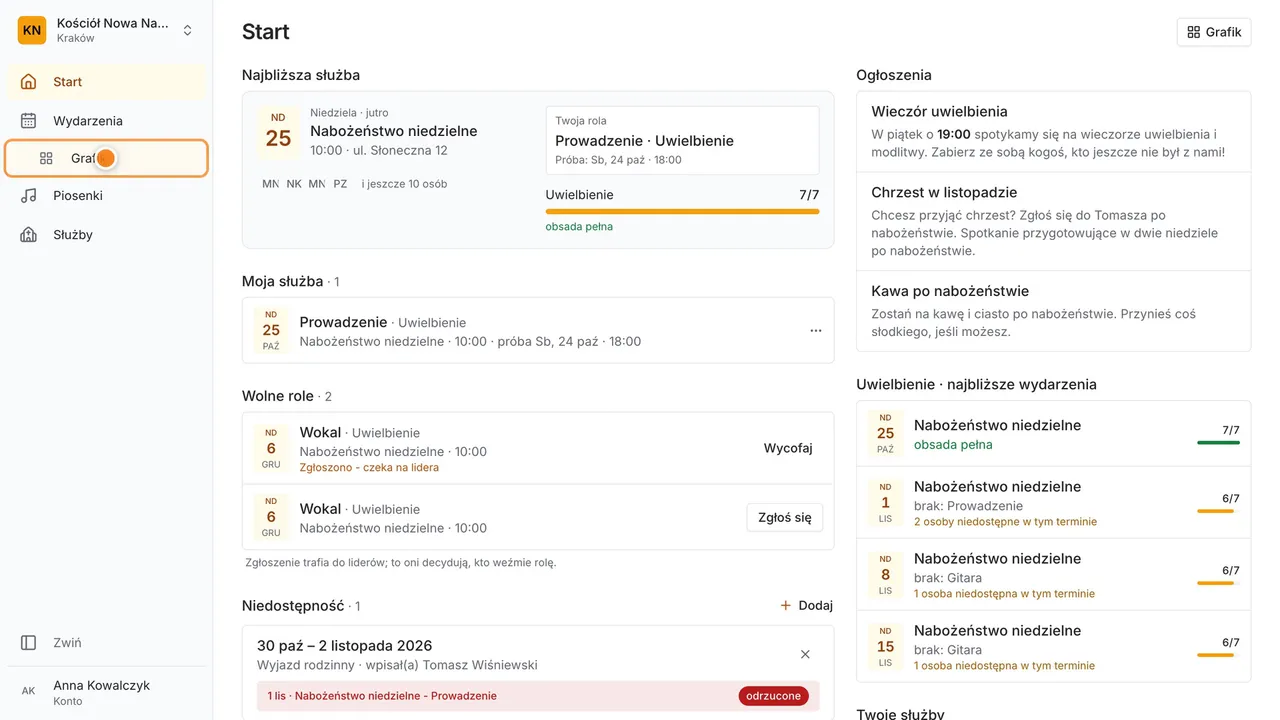
Task: Open Służby in the sidebar
Action: (x=107, y=235)
